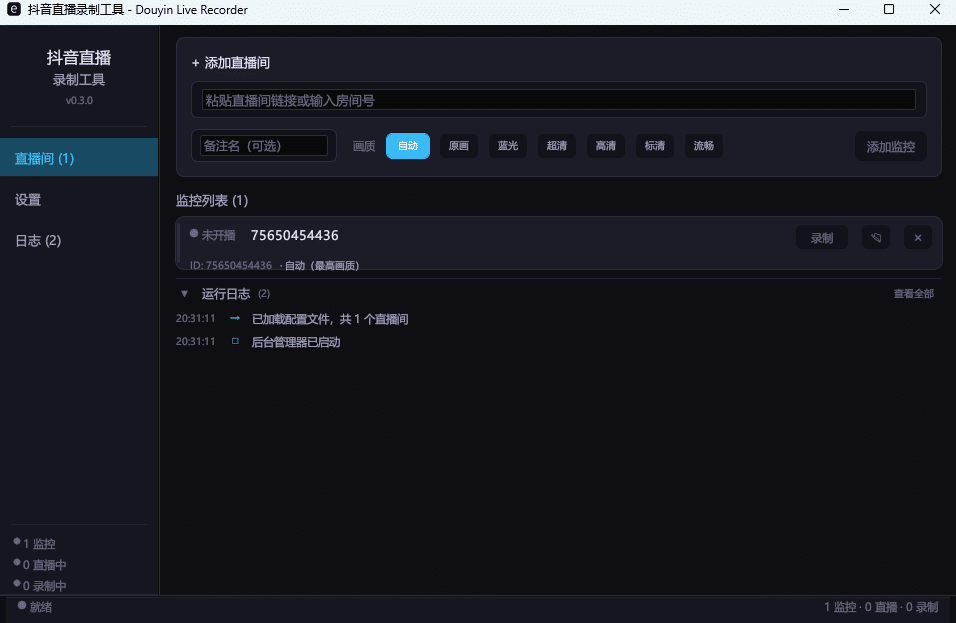This screenshot has height=623, width=956.
Task: Click the '0 录制中' sidebar counter
Action: click(x=40, y=586)
